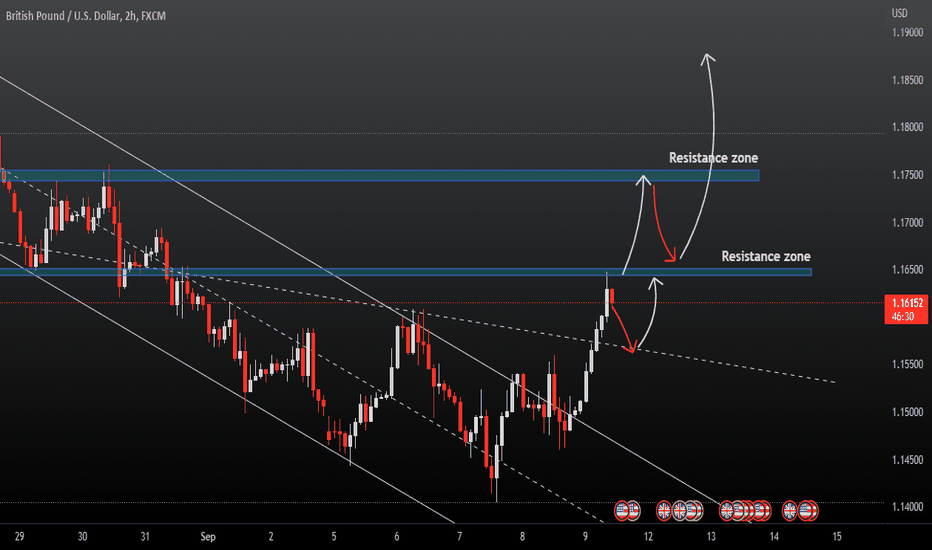This screenshot has width=932, height=550.
Task: Click the 46:30 bar countdown timer
Action: coord(903,316)
